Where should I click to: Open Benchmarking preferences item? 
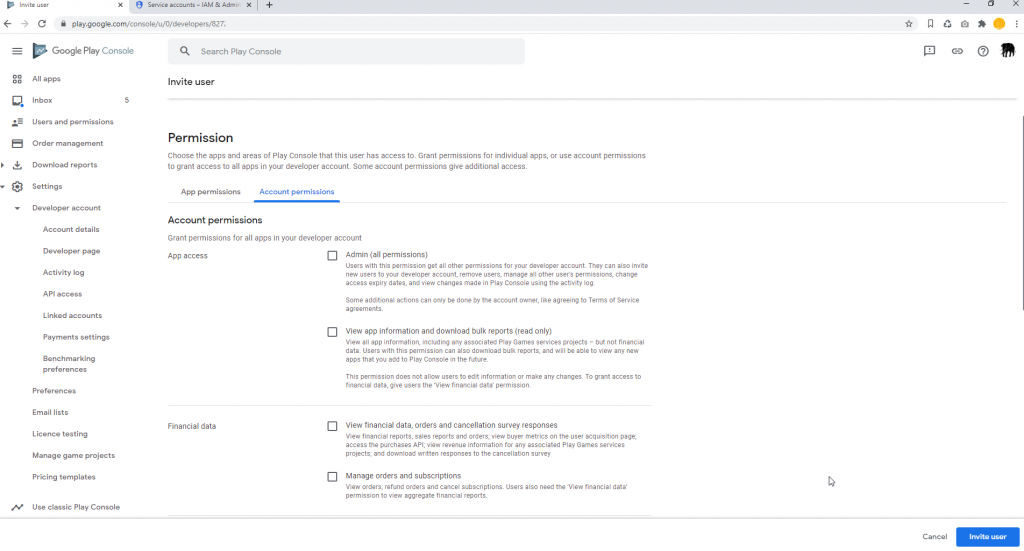click(x=69, y=364)
